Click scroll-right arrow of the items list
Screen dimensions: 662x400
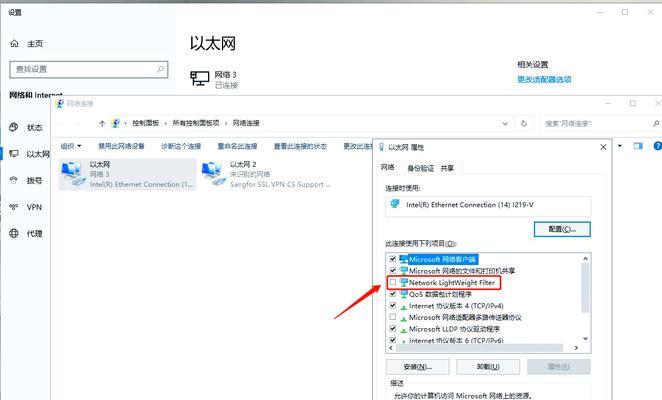[576, 348]
